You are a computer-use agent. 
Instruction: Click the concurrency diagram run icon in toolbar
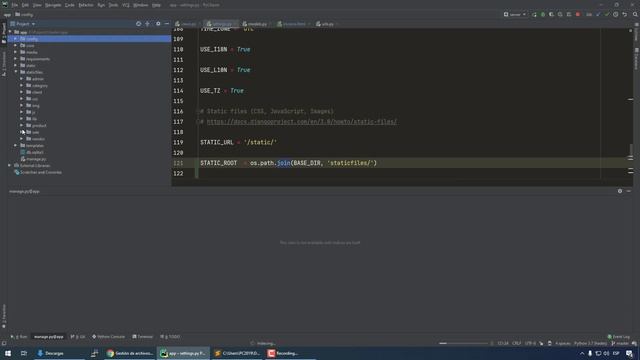tap(569, 14)
